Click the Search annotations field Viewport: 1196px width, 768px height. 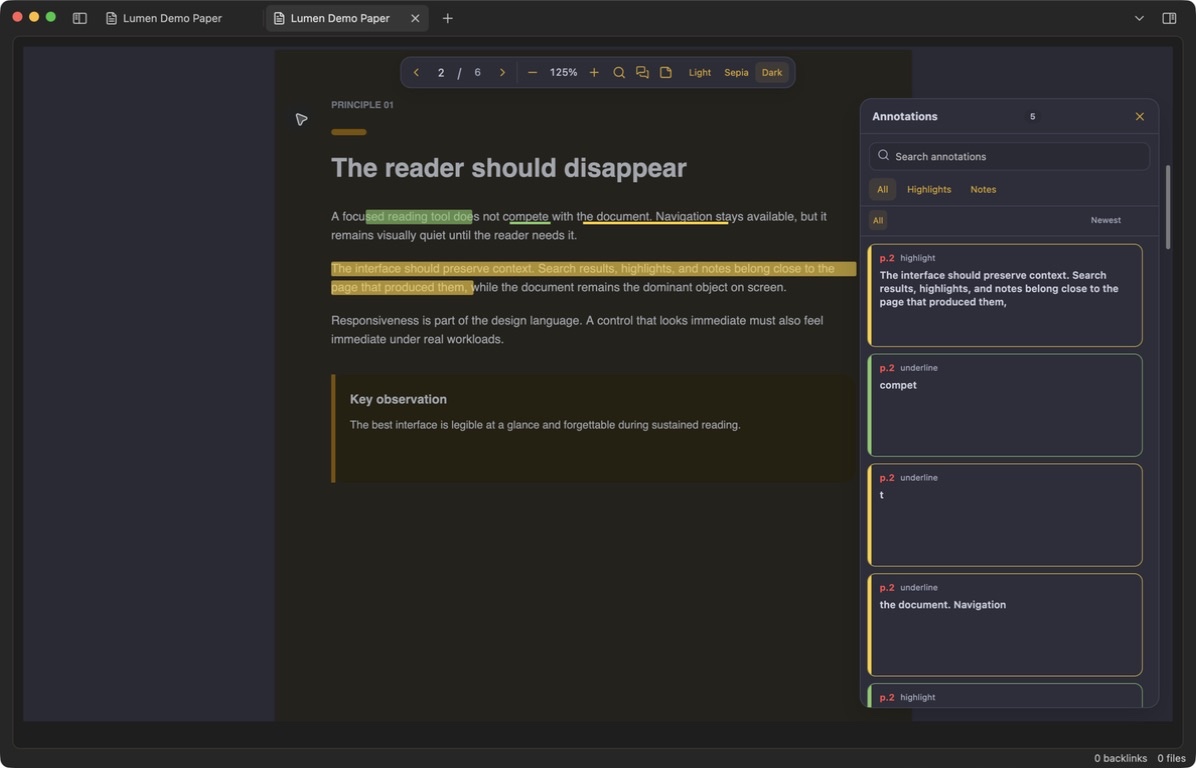[1009, 156]
